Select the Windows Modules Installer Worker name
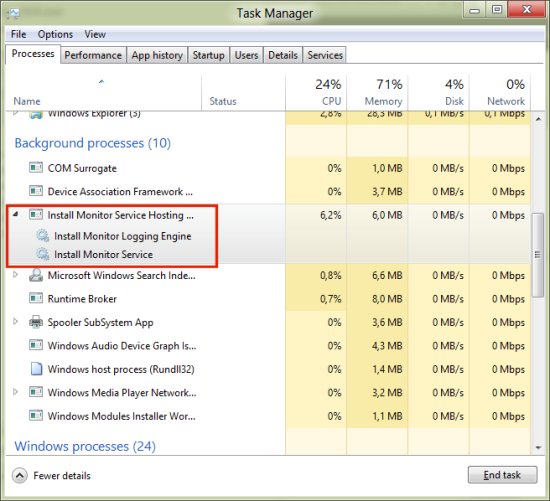Image resolution: width=550 pixels, height=501 pixels. click(122, 416)
